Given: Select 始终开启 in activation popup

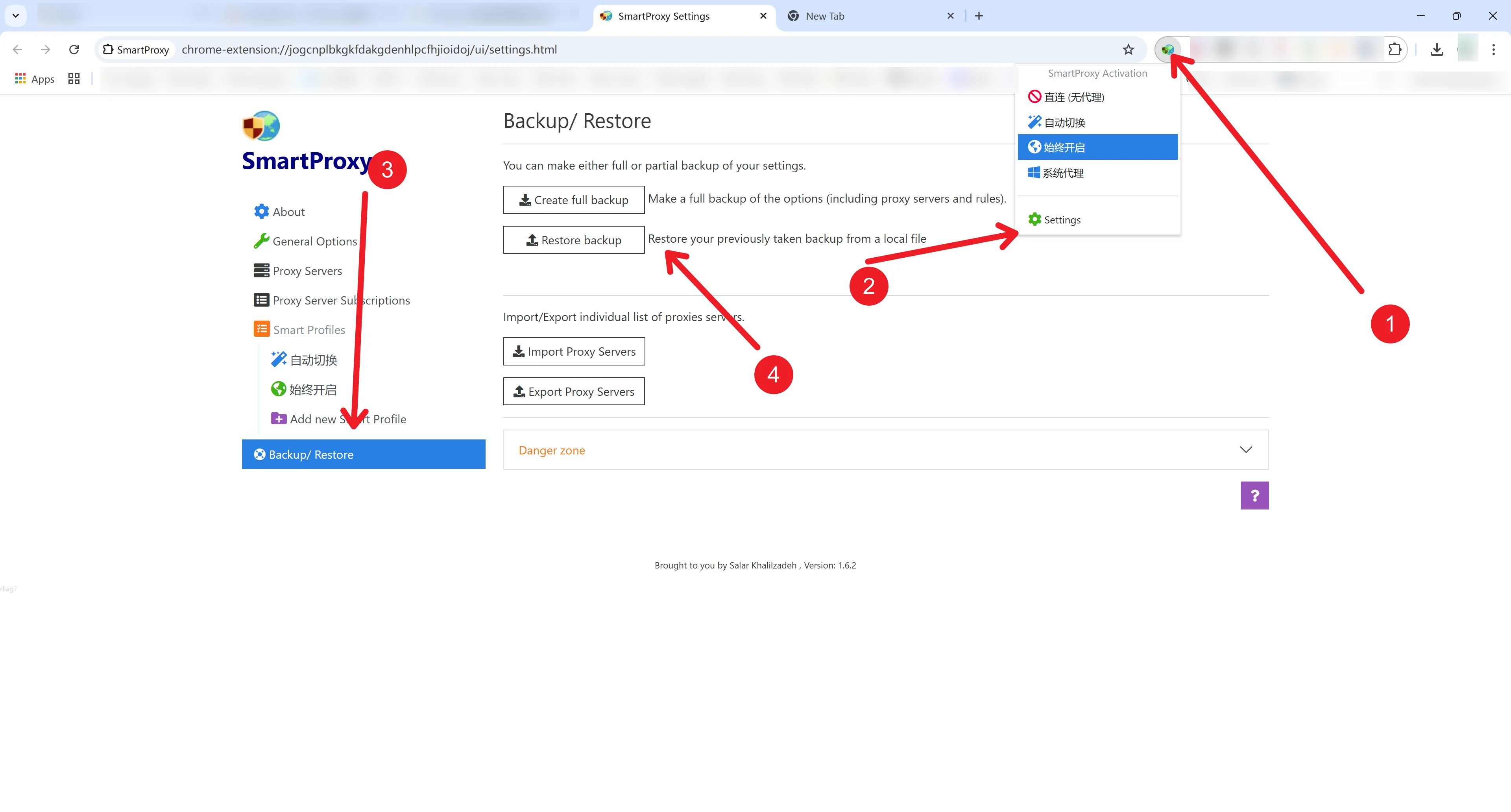Looking at the screenshot, I should 1097,147.
